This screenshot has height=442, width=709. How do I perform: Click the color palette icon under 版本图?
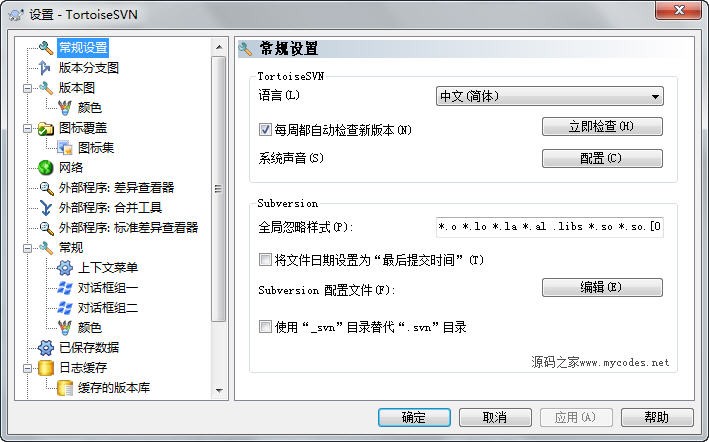(65, 108)
